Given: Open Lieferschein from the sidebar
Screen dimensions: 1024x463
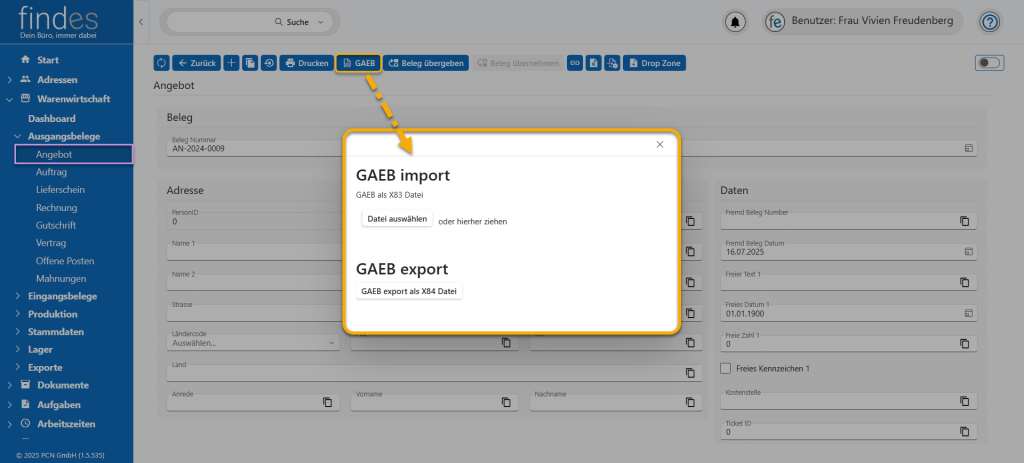Looking at the screenshot, I should click(60, 189).
